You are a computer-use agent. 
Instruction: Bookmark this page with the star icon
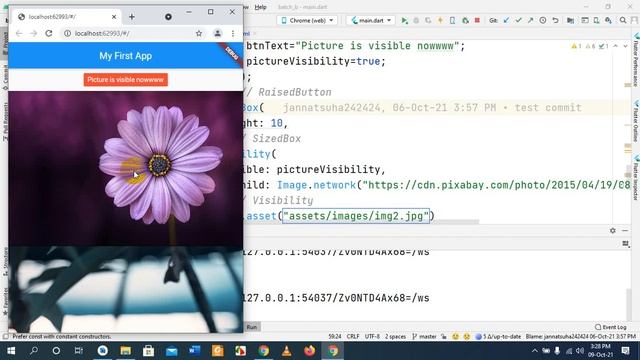click(x=199, y=33)
